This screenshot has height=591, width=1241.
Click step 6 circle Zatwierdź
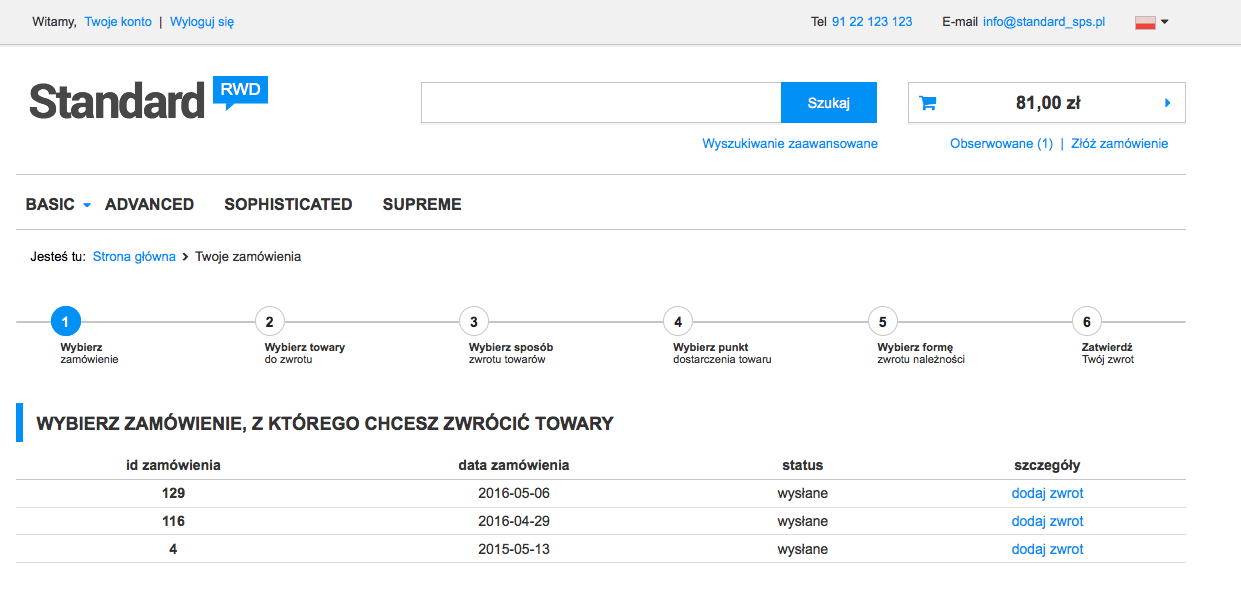(x=1086, y=322)
